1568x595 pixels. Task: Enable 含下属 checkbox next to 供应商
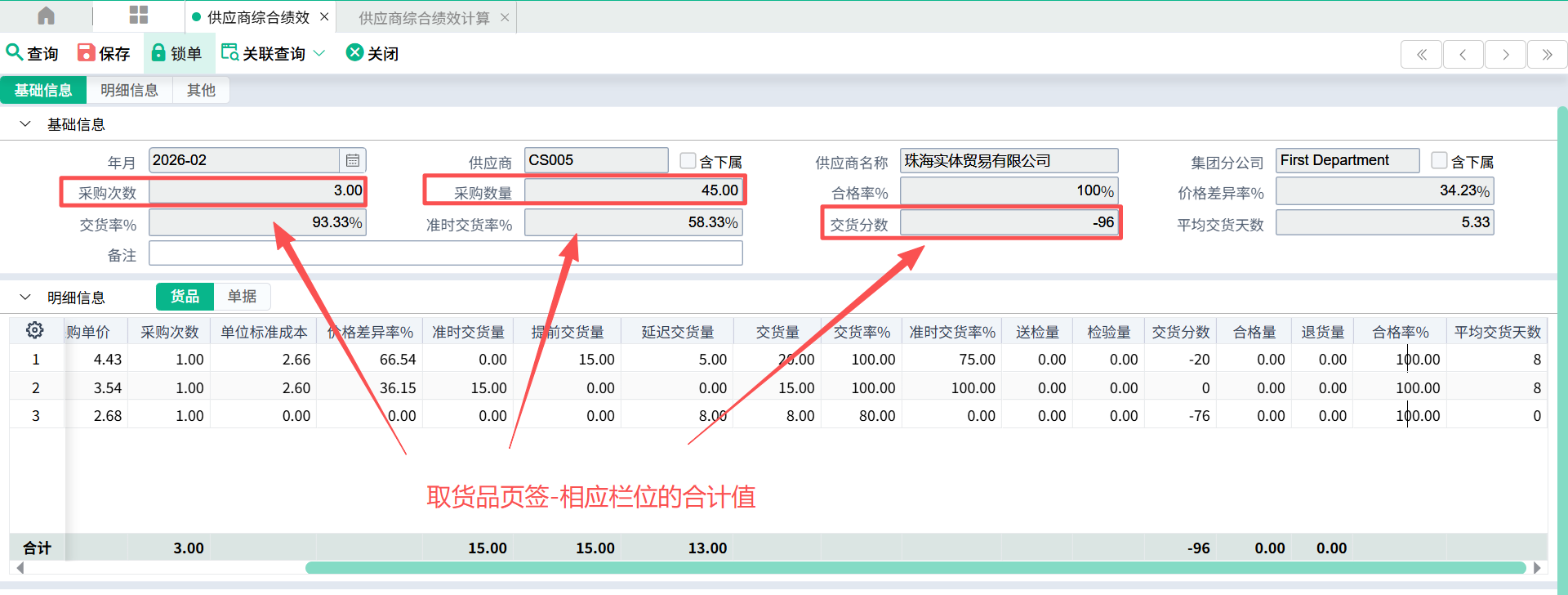point(688,161)
